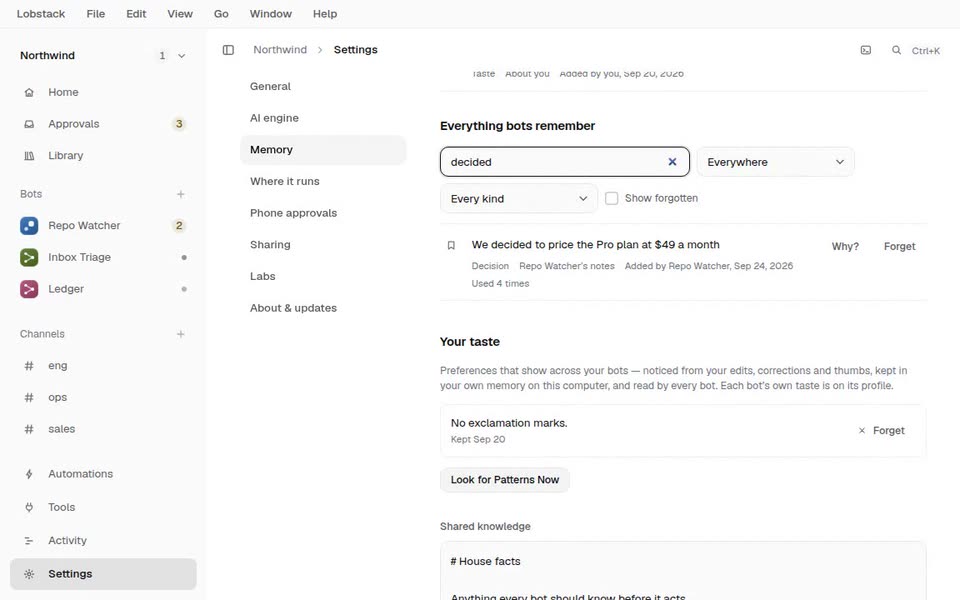Open the Everywhere scope dropdown

(x=775, y=162)
